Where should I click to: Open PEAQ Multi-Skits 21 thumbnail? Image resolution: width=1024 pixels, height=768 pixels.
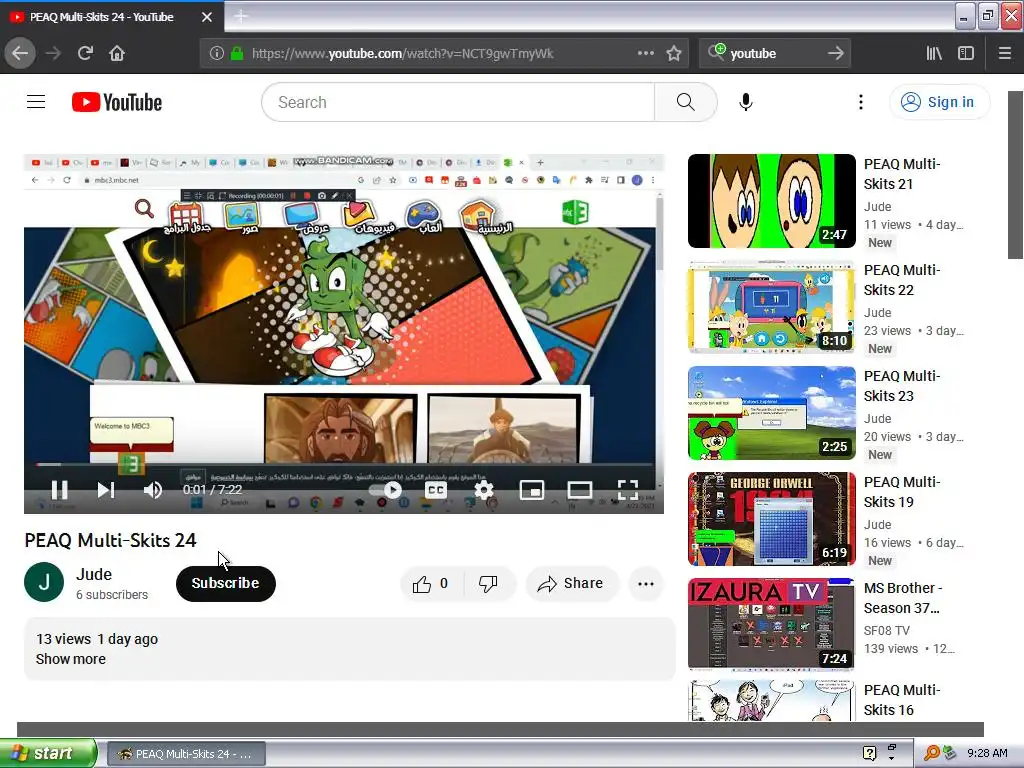coord(771,201)
